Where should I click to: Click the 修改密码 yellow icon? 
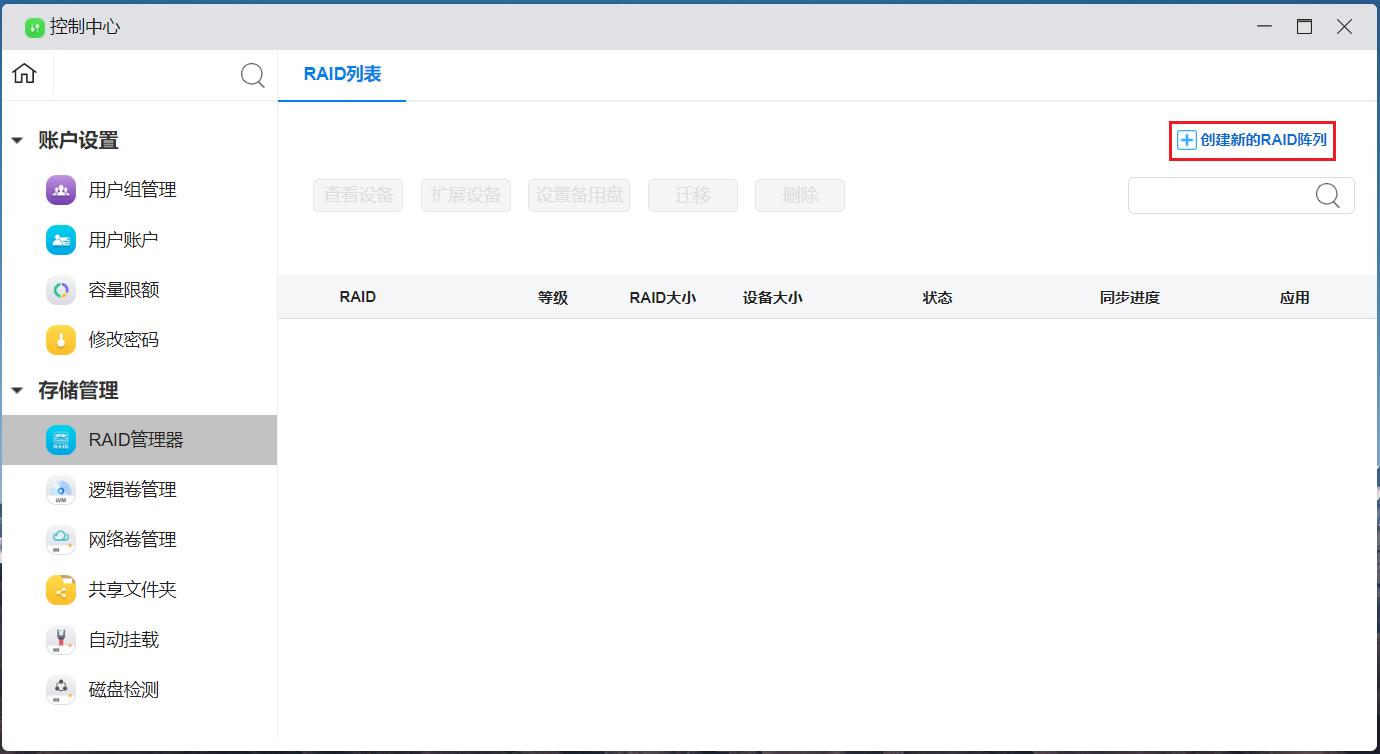(x=61, y=340)
